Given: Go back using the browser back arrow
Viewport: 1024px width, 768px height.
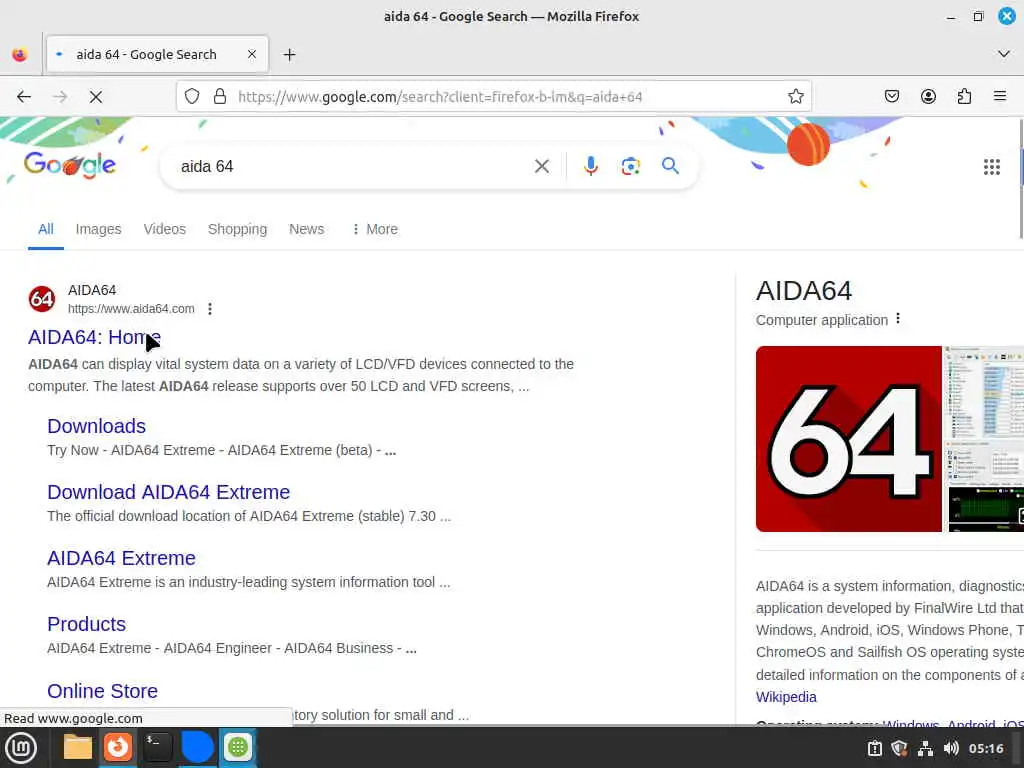Looking at the screenshot, I should click(x=24, y=97).
